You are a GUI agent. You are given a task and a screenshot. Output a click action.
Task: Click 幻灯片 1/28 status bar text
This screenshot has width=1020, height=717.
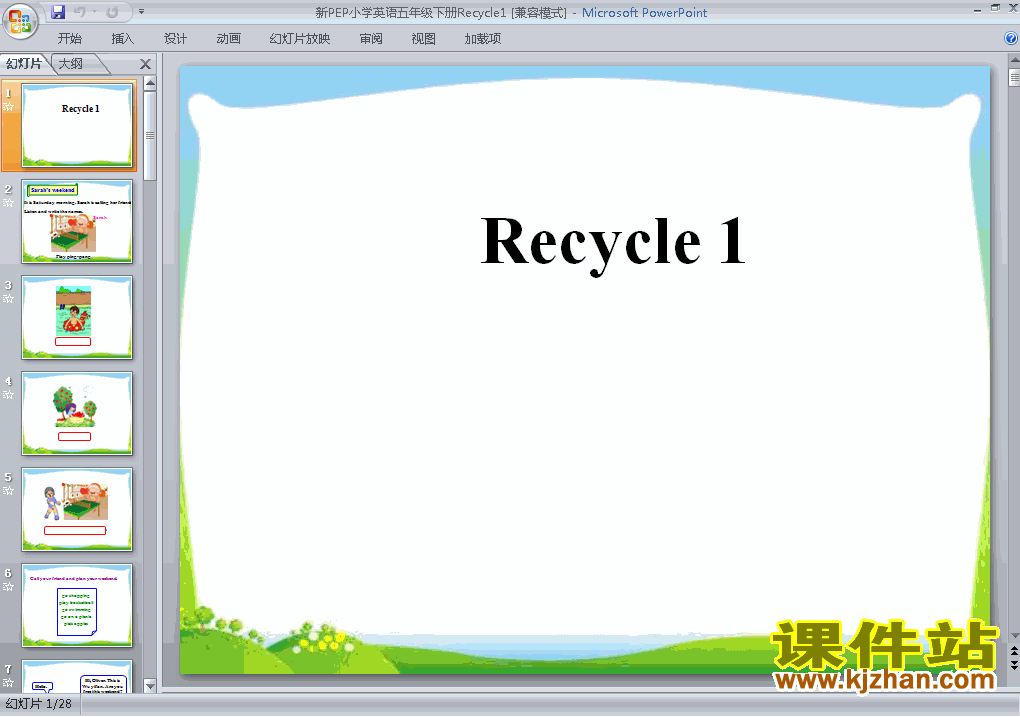(x=39, y=704)
